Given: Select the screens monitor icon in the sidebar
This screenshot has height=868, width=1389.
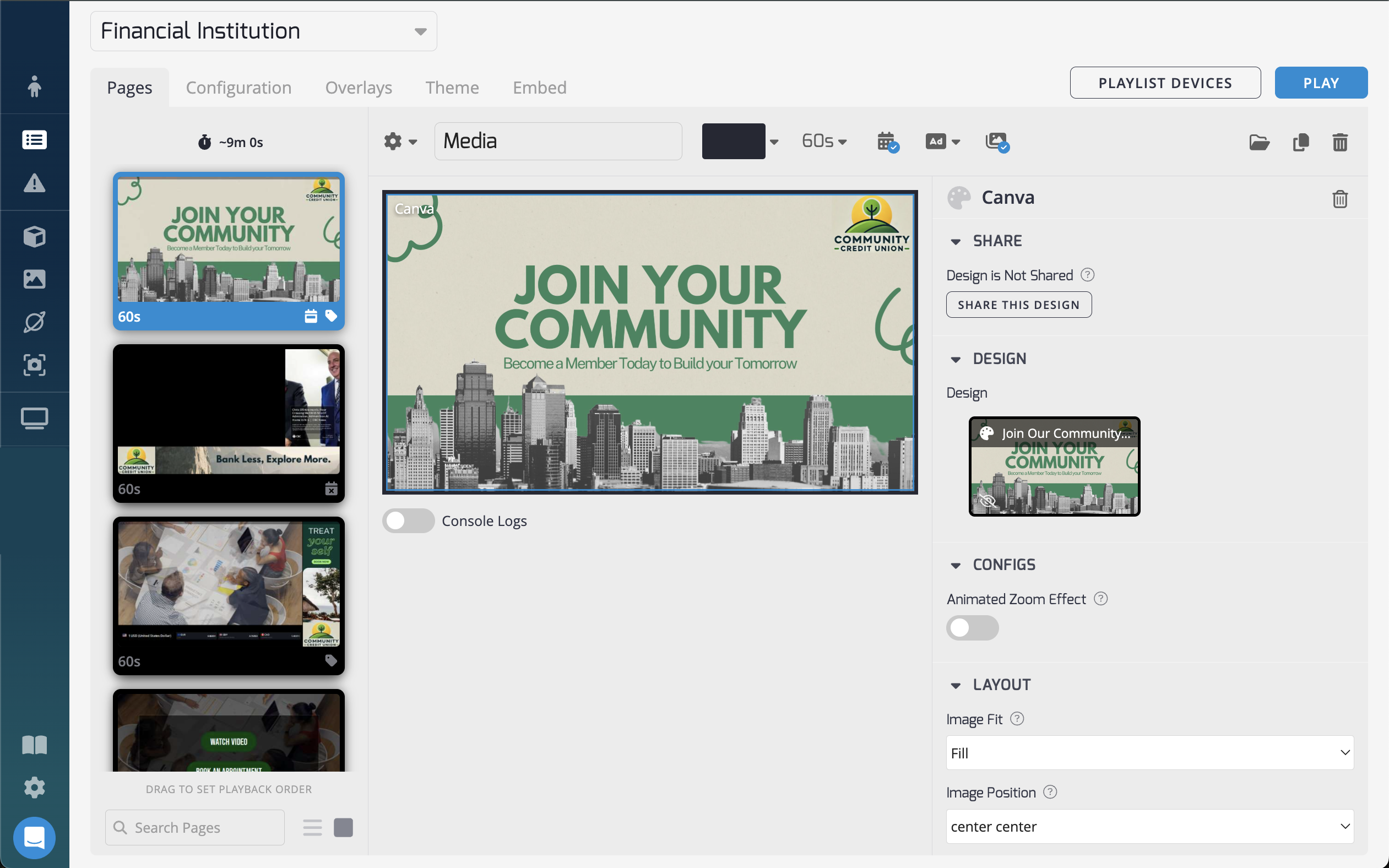Looking at the screenshot, I should tap(34, 419).
